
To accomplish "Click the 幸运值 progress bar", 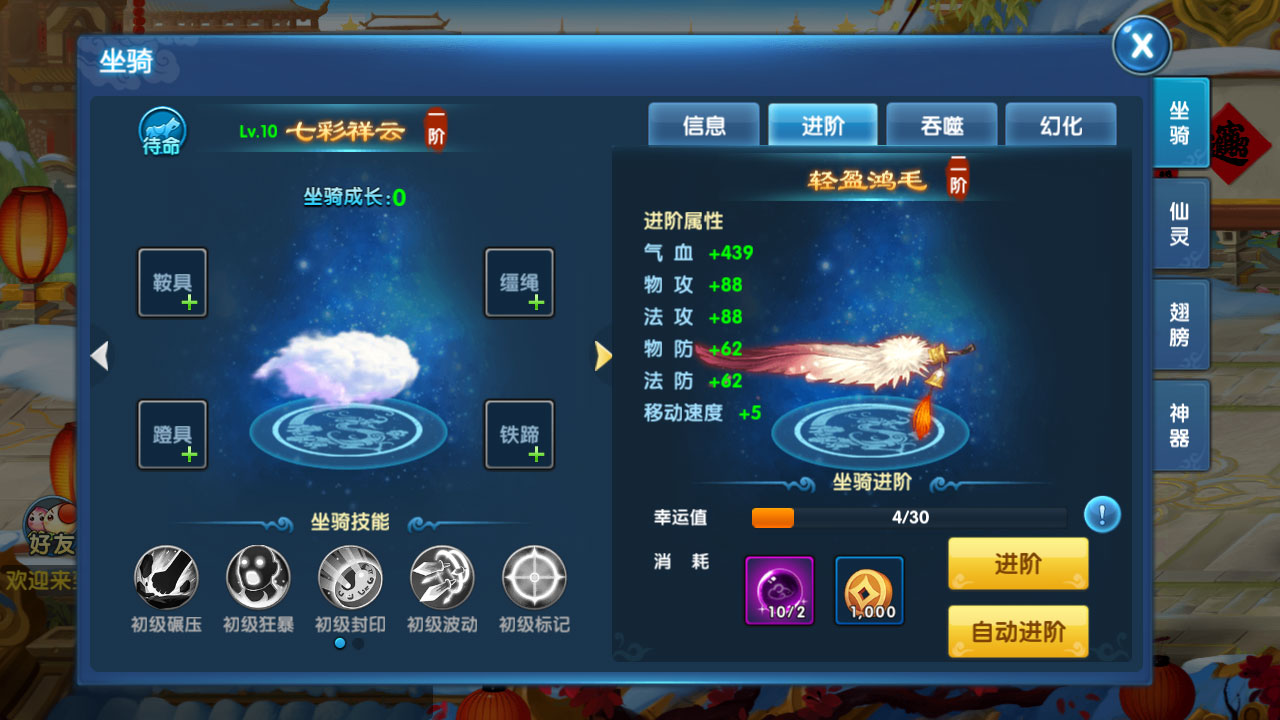I will point(909,517).
